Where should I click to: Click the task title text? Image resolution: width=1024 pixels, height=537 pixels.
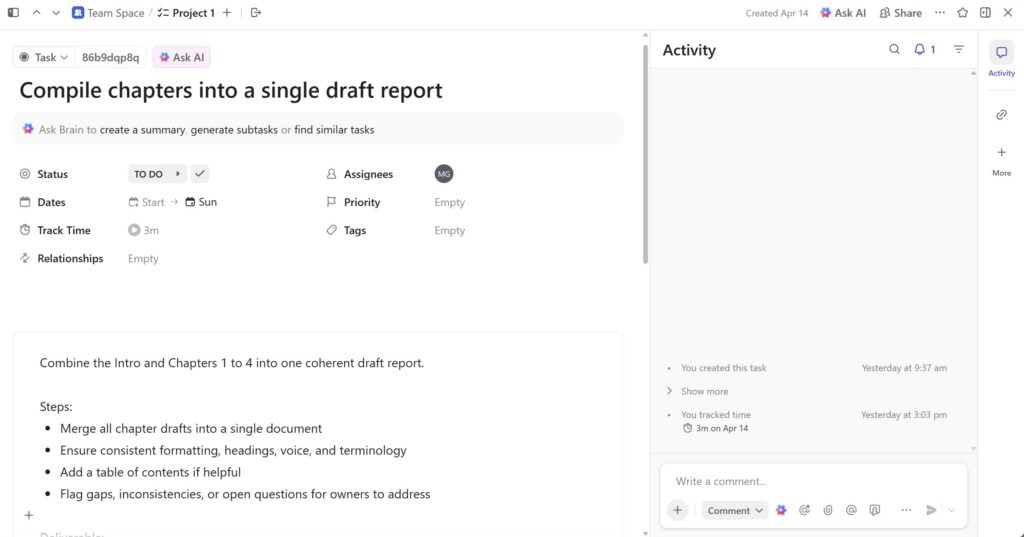[x=231, y=90]
